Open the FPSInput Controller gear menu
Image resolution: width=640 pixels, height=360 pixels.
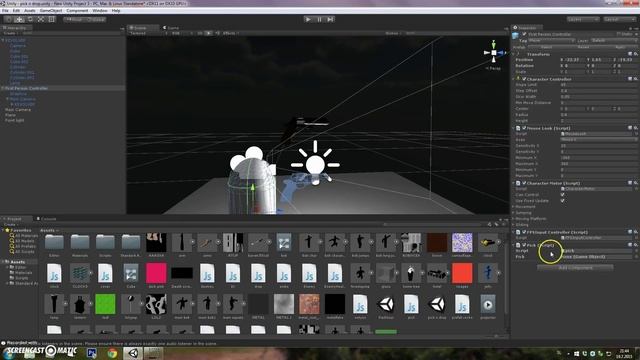636,232
